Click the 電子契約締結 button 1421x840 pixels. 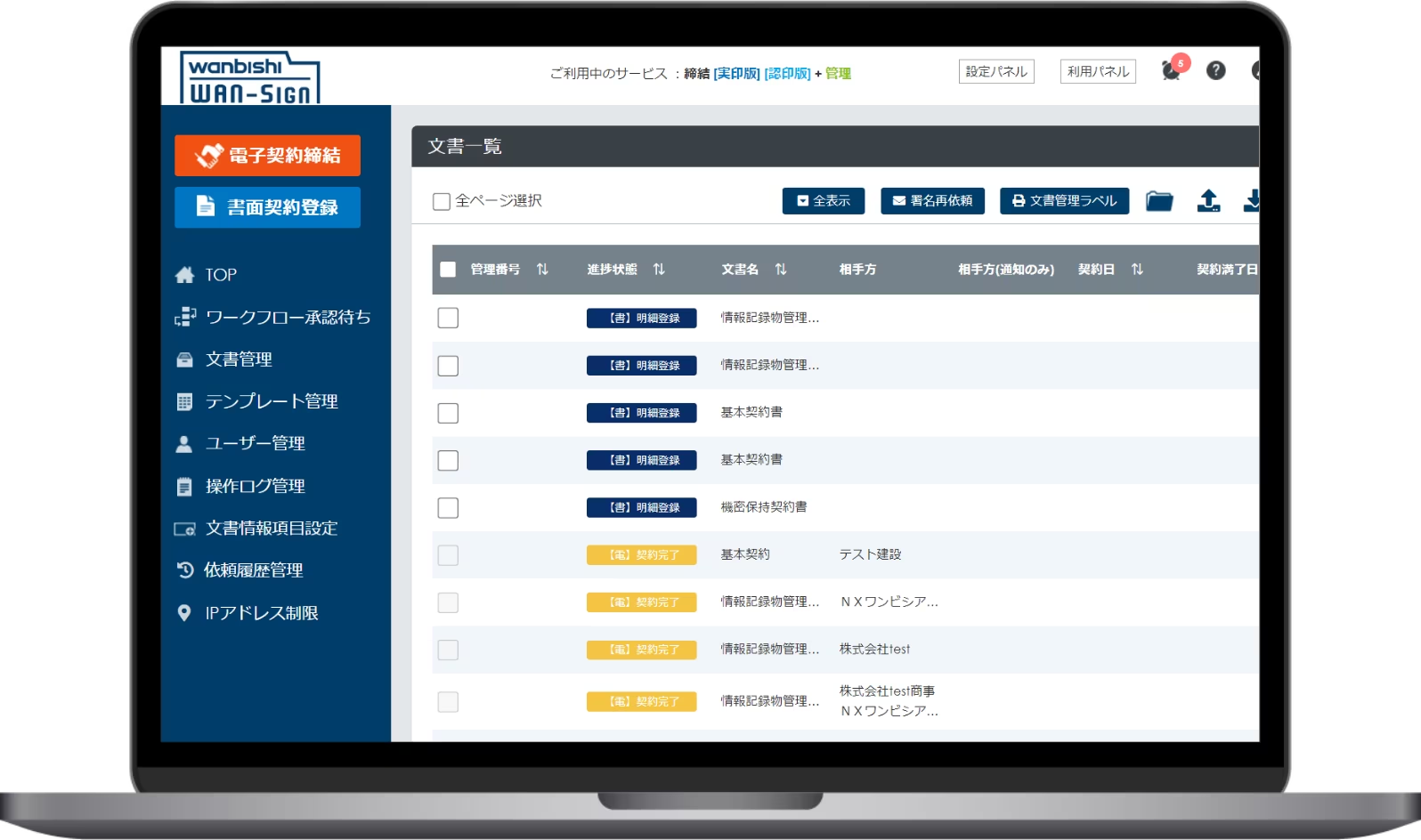pos(267,156)
